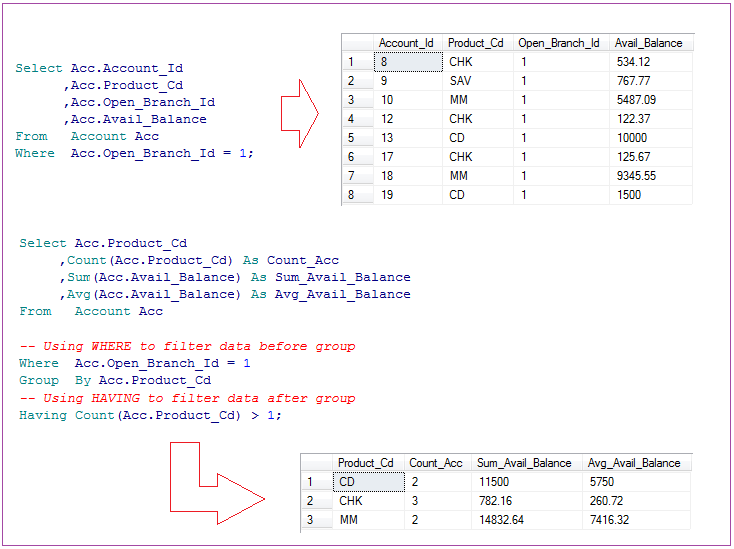Click the Avail_Balance column header
Screen dimensions: 734x549
coord(651,43)
